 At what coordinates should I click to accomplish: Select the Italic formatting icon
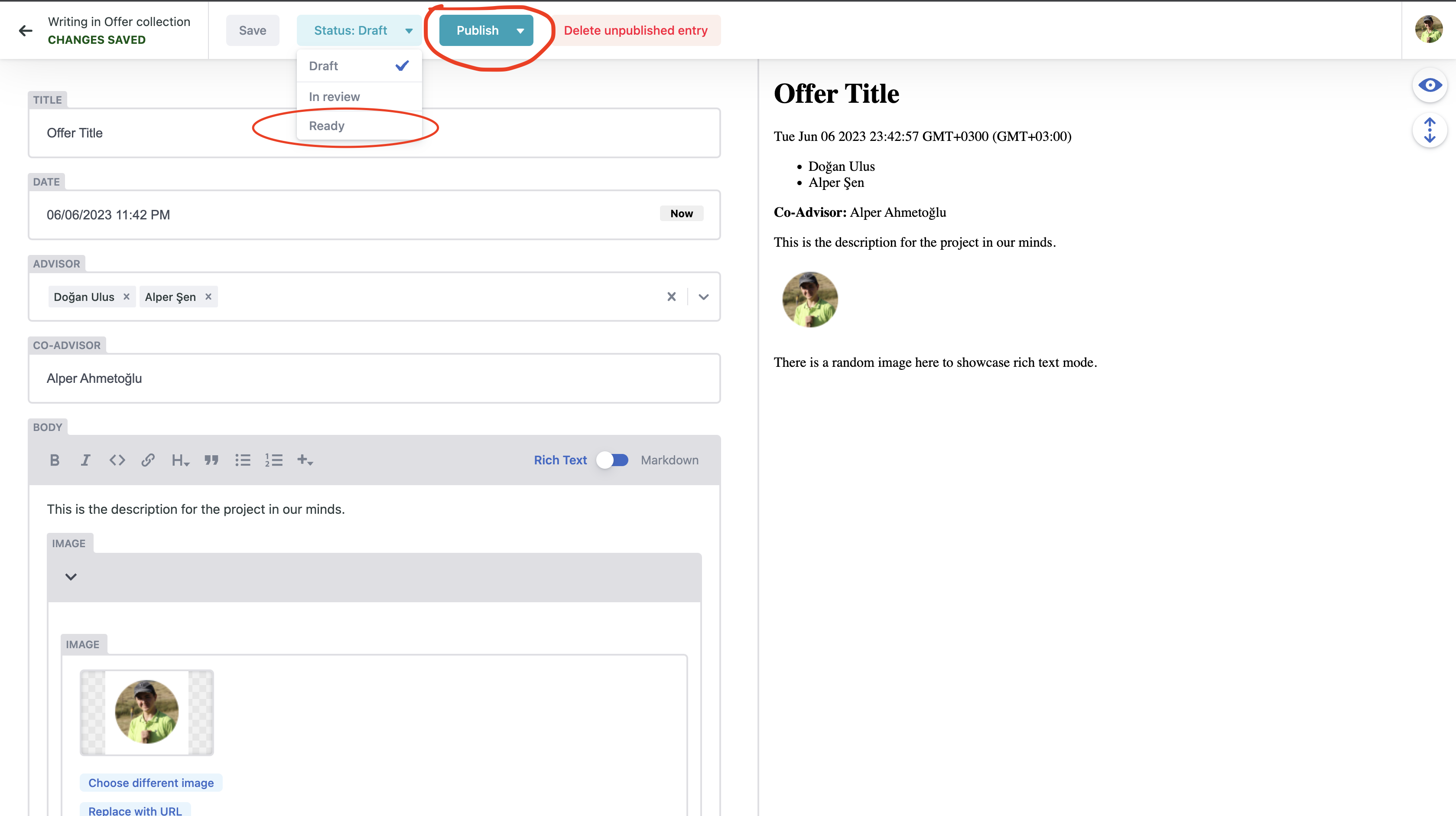pos(85,460)
